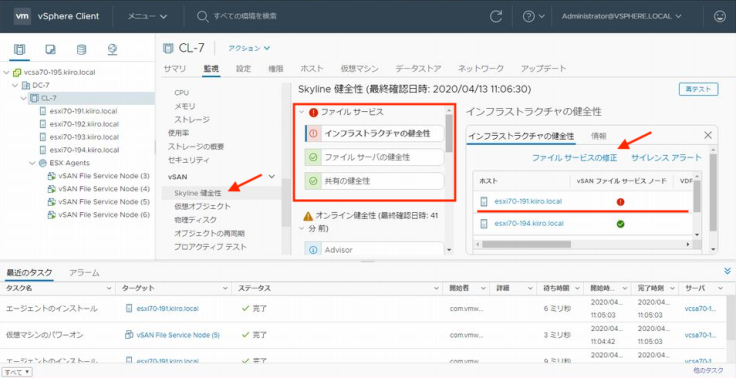Switch to the 仮想マシン tab
The height and width of the screenshot is (378, 736).
pyautogui.click(x=360, y=69)
